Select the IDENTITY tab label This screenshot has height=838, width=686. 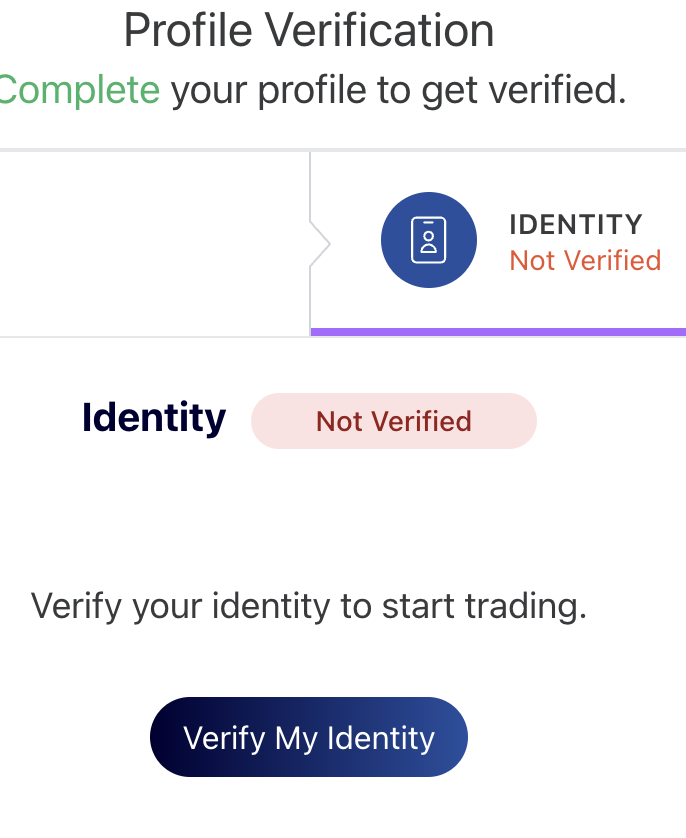[x=575, y=224]
